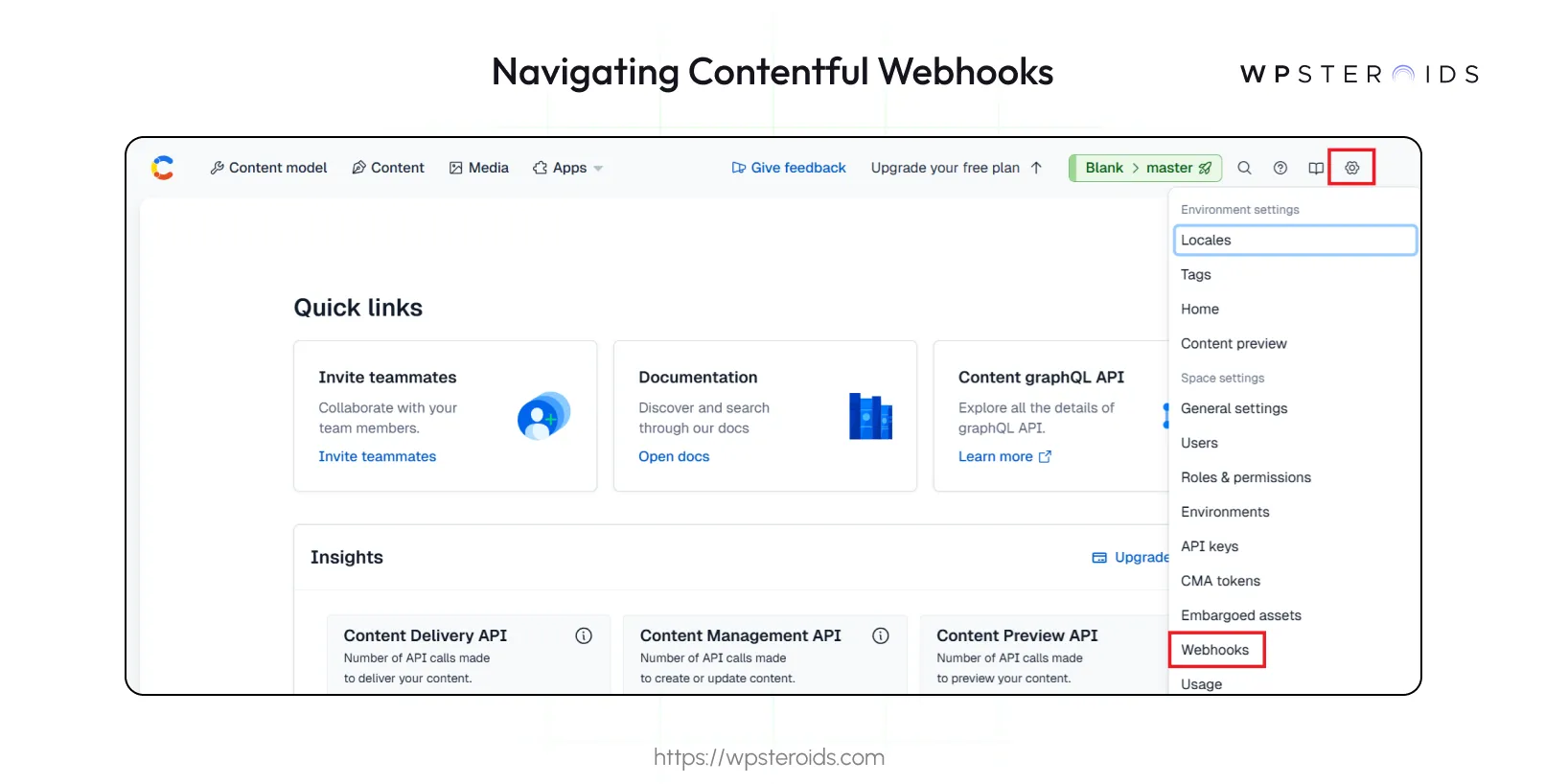Click the Contentful logo icon
Image resolution: width=1545 pixels, height=784 pixels.
163,168
